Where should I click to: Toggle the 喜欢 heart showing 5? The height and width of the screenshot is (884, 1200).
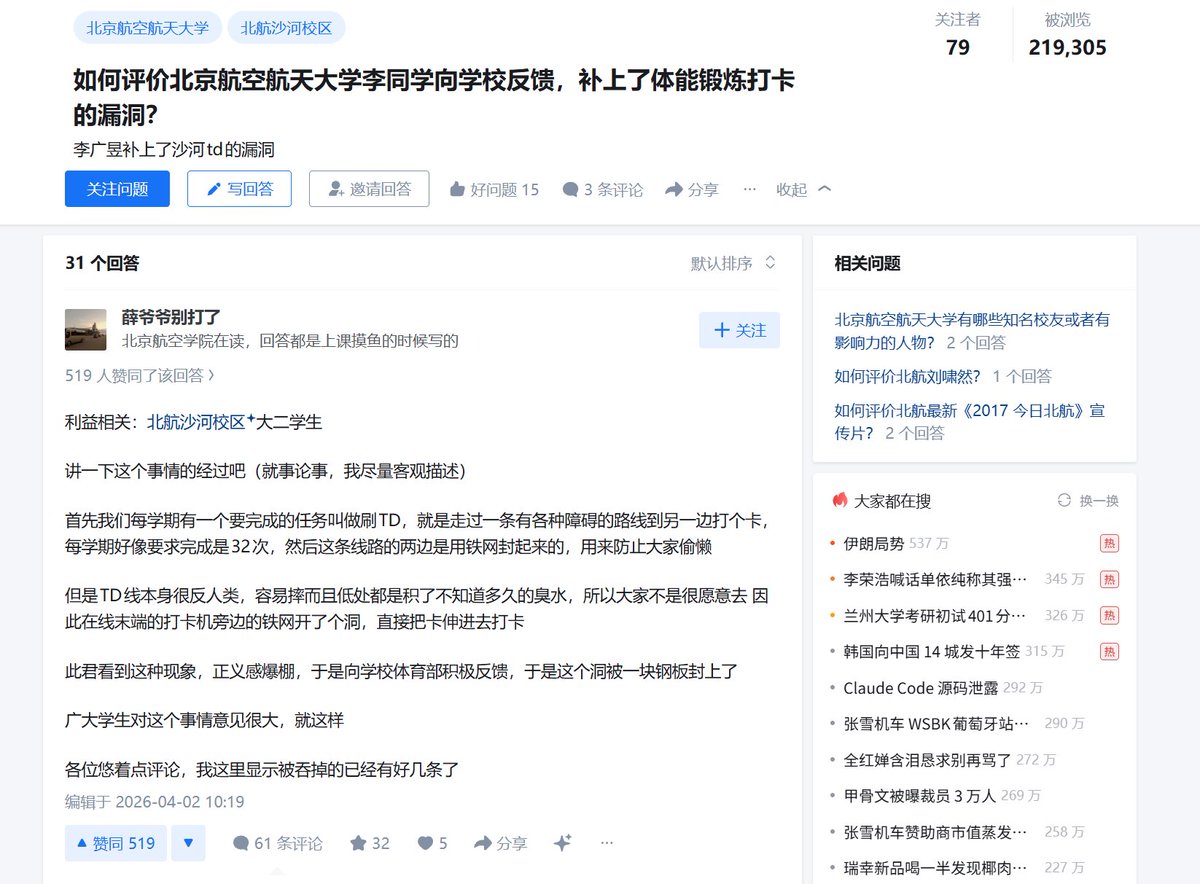(423, 843)
